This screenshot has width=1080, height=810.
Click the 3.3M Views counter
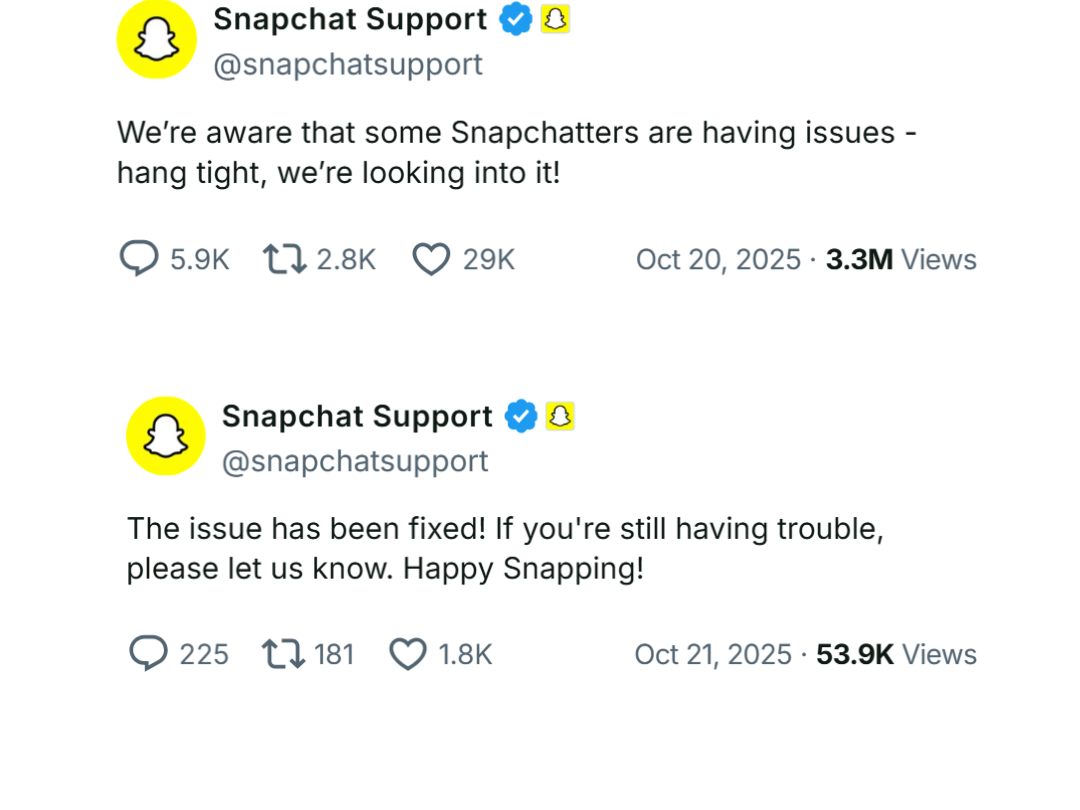[x=900, y=258]
